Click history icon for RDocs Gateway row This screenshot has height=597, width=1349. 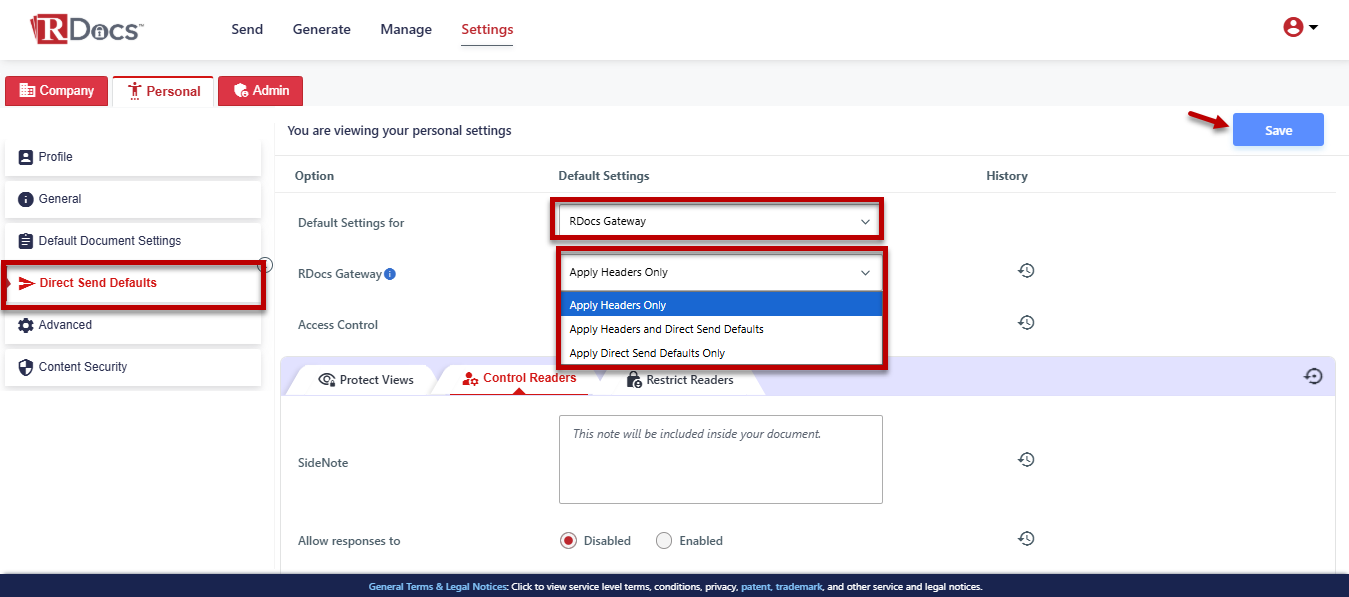(1026, 271)
